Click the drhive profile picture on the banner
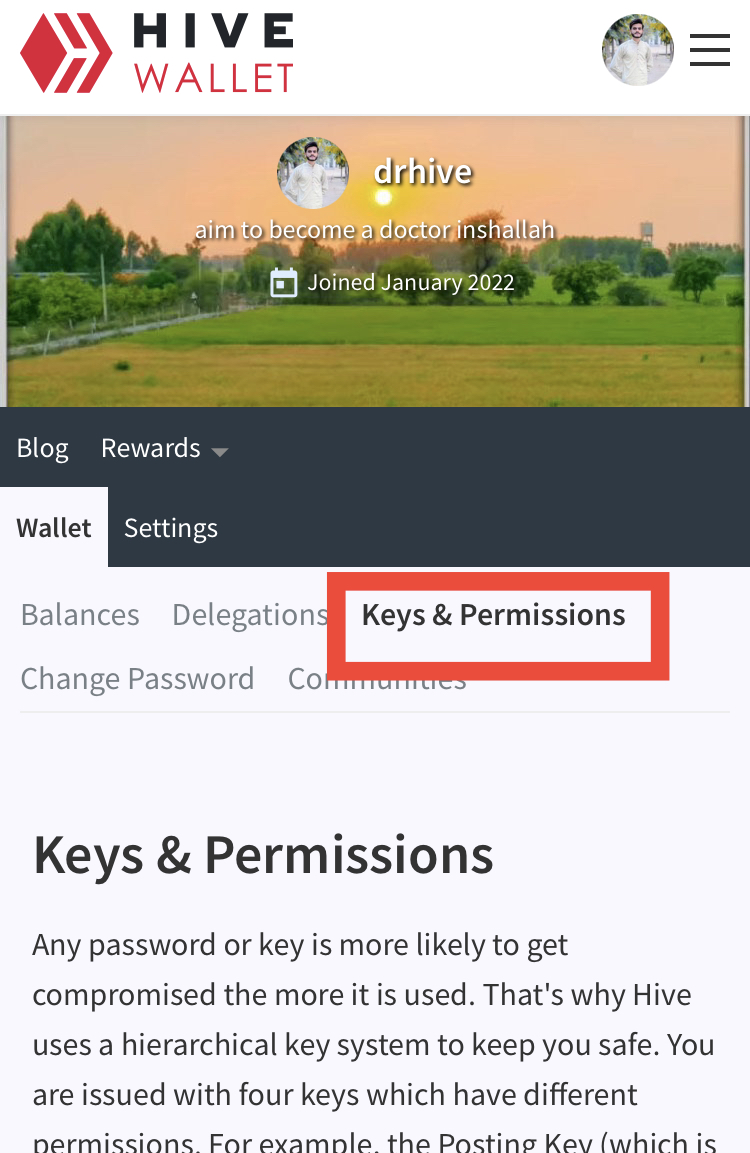750x1153 pixels. coord(312,173)
